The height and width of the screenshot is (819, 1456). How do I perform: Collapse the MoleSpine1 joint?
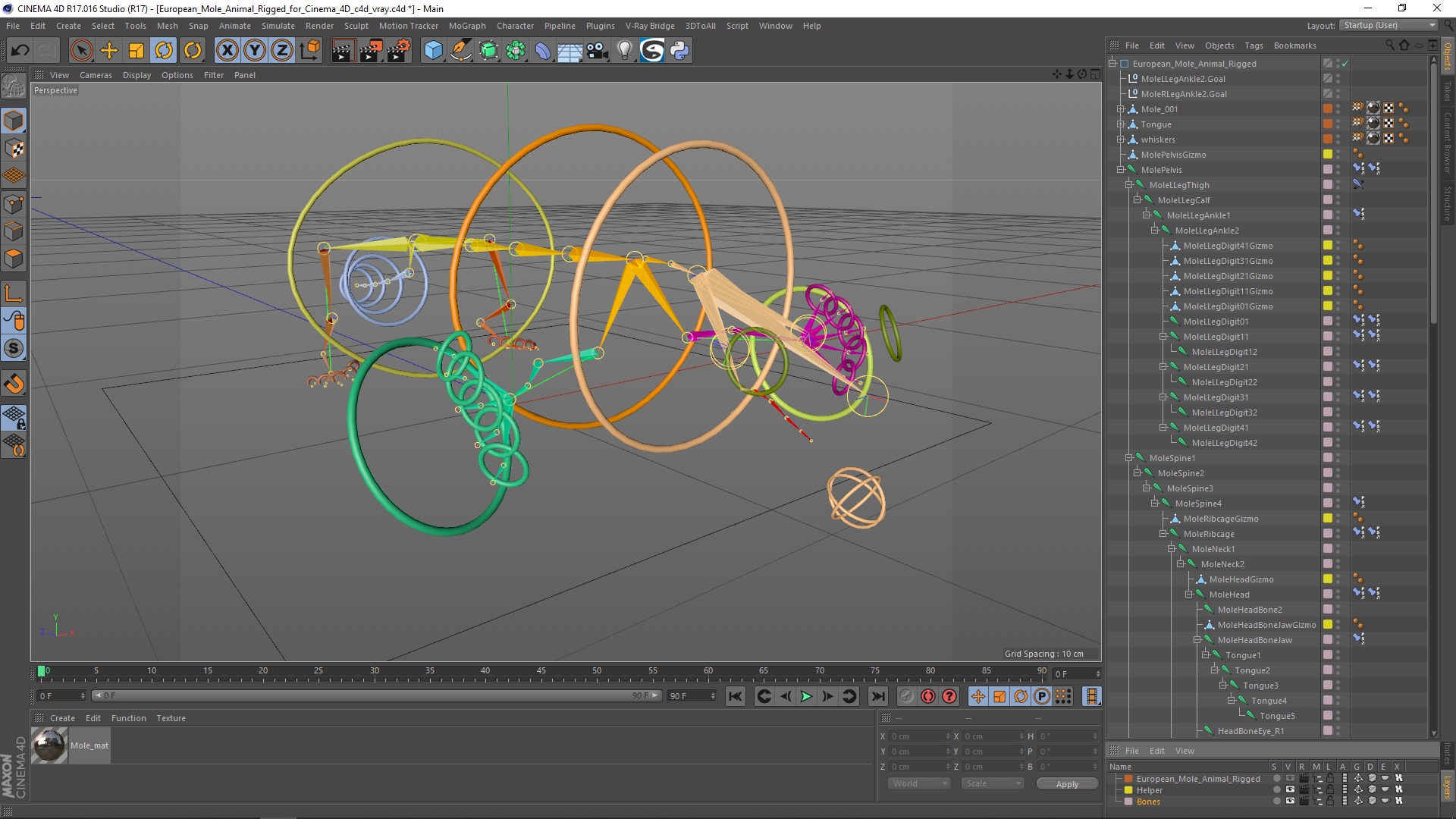1129,458
